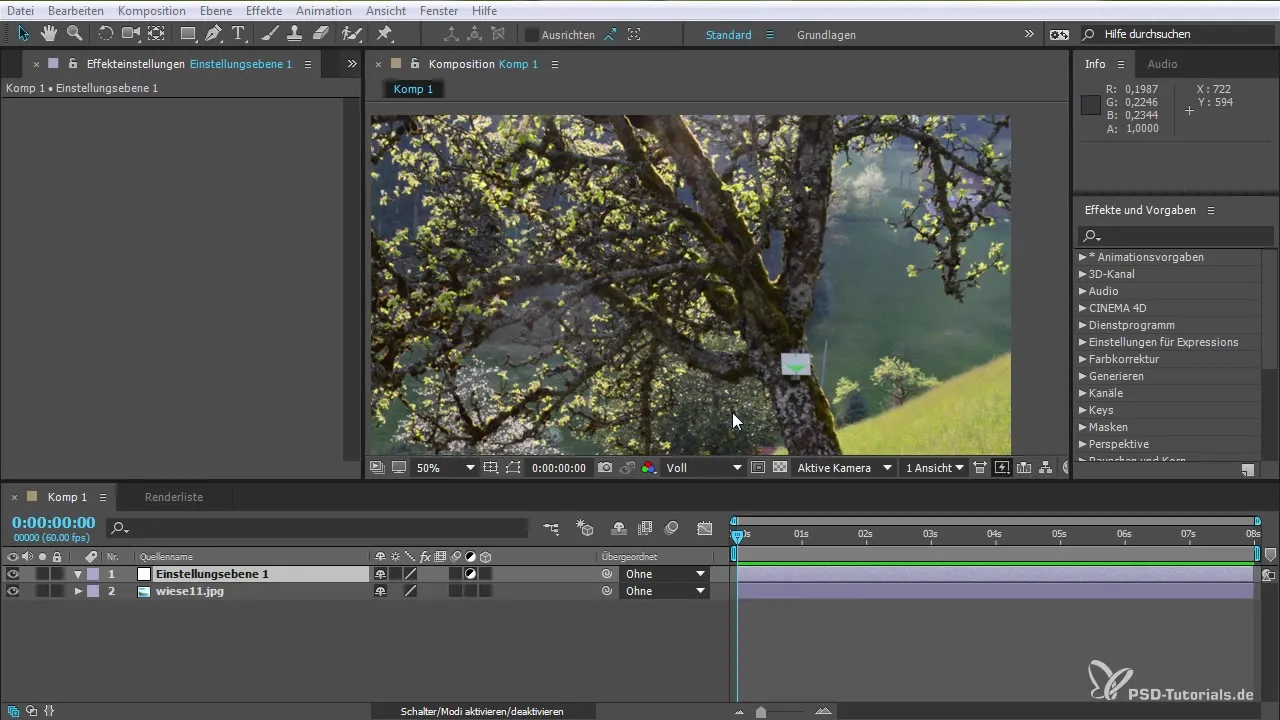
Task: Select the Clone Stamp tool
Action: pos(295,34)
